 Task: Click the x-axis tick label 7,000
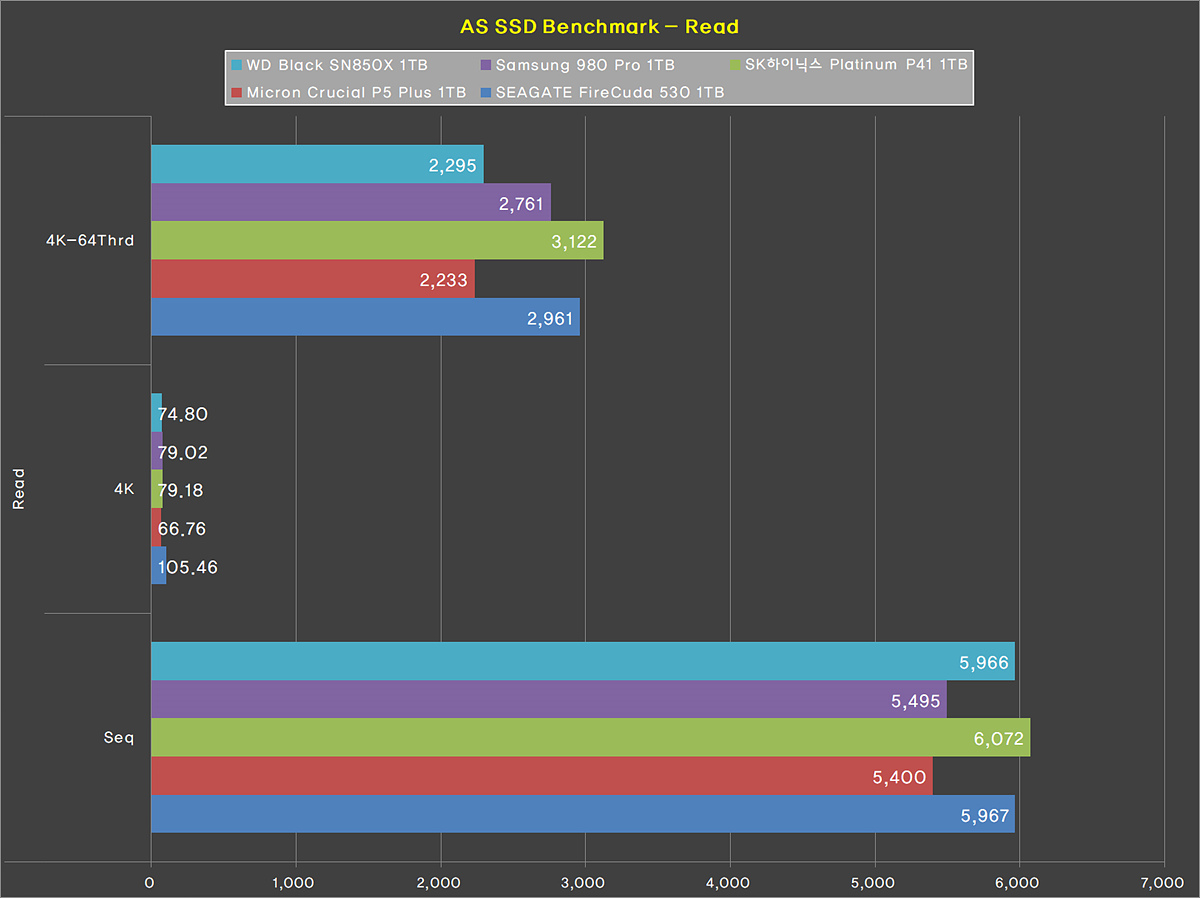pos(1162,882)
